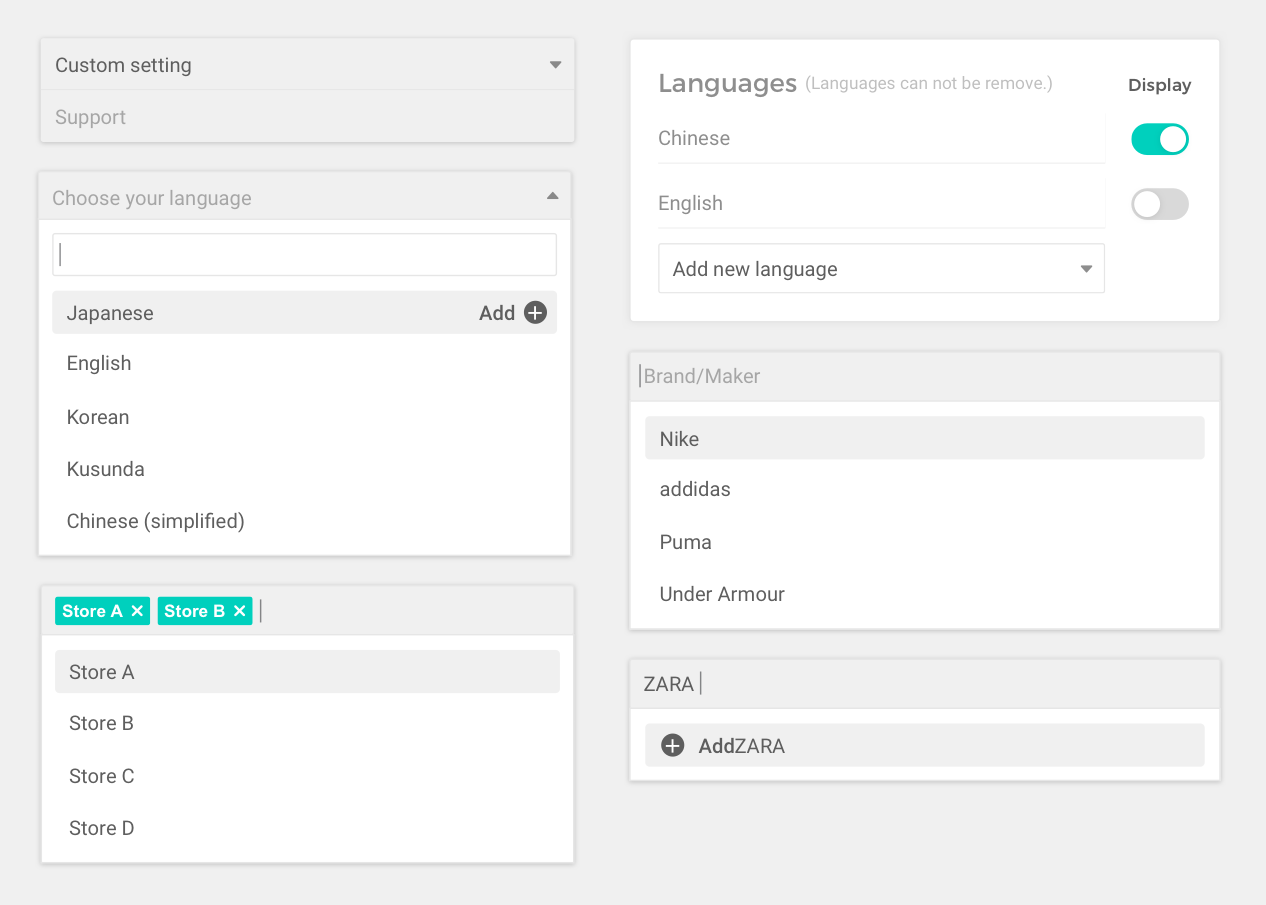Select Store D in the dropdown list
This screenshot has height=905, width=1266.
tap(102, 828)
